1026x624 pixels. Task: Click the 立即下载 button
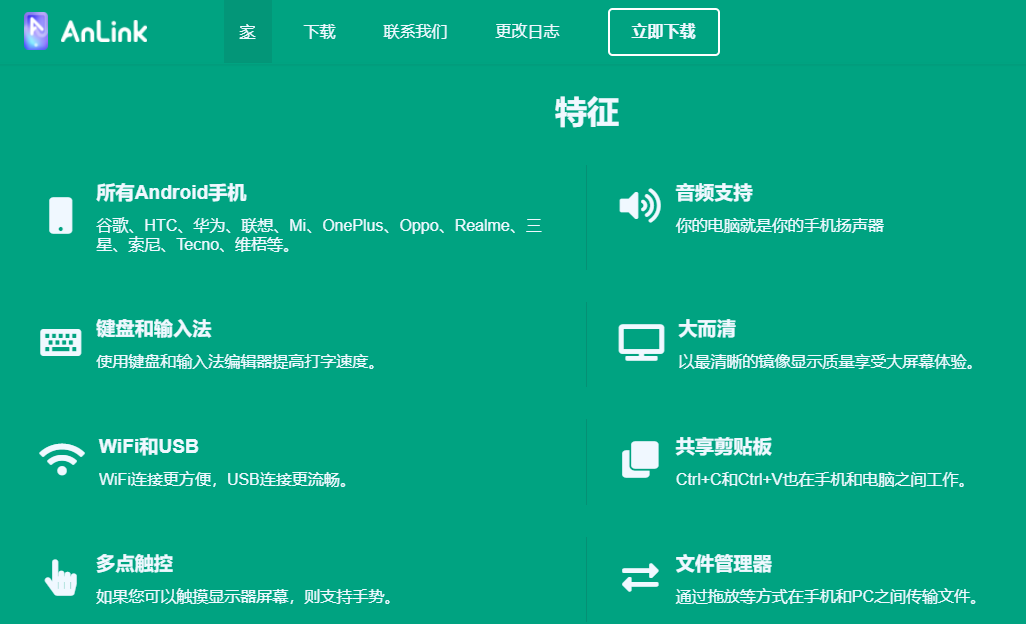click(663, 31)
